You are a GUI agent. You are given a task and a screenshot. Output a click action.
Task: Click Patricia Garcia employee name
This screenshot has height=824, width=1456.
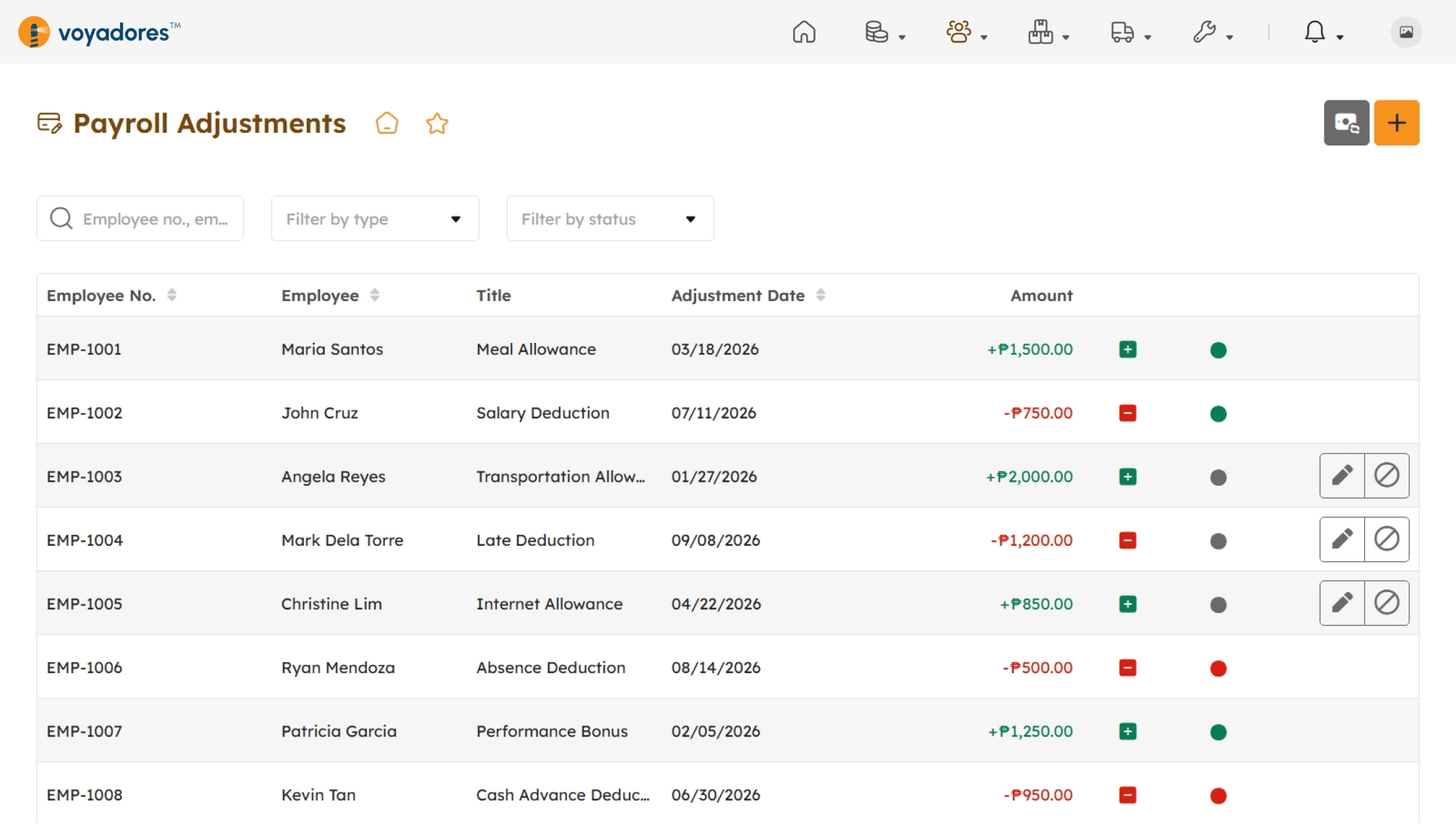pos(339,731)
